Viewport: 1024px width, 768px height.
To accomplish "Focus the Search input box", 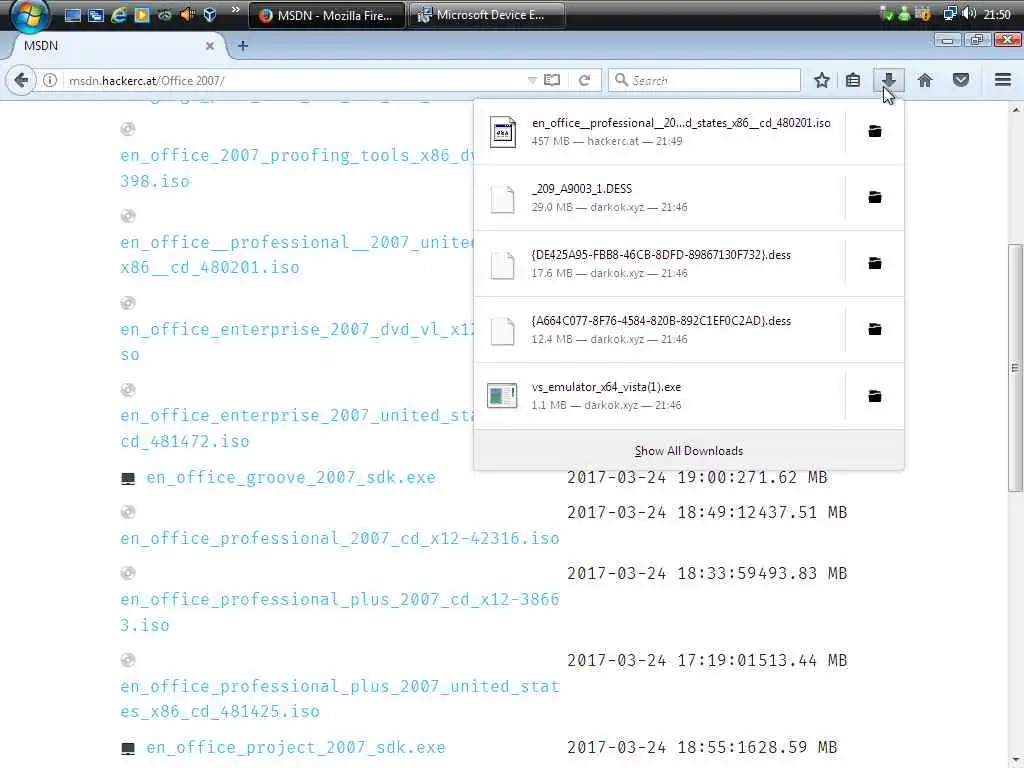I will 704,80.
